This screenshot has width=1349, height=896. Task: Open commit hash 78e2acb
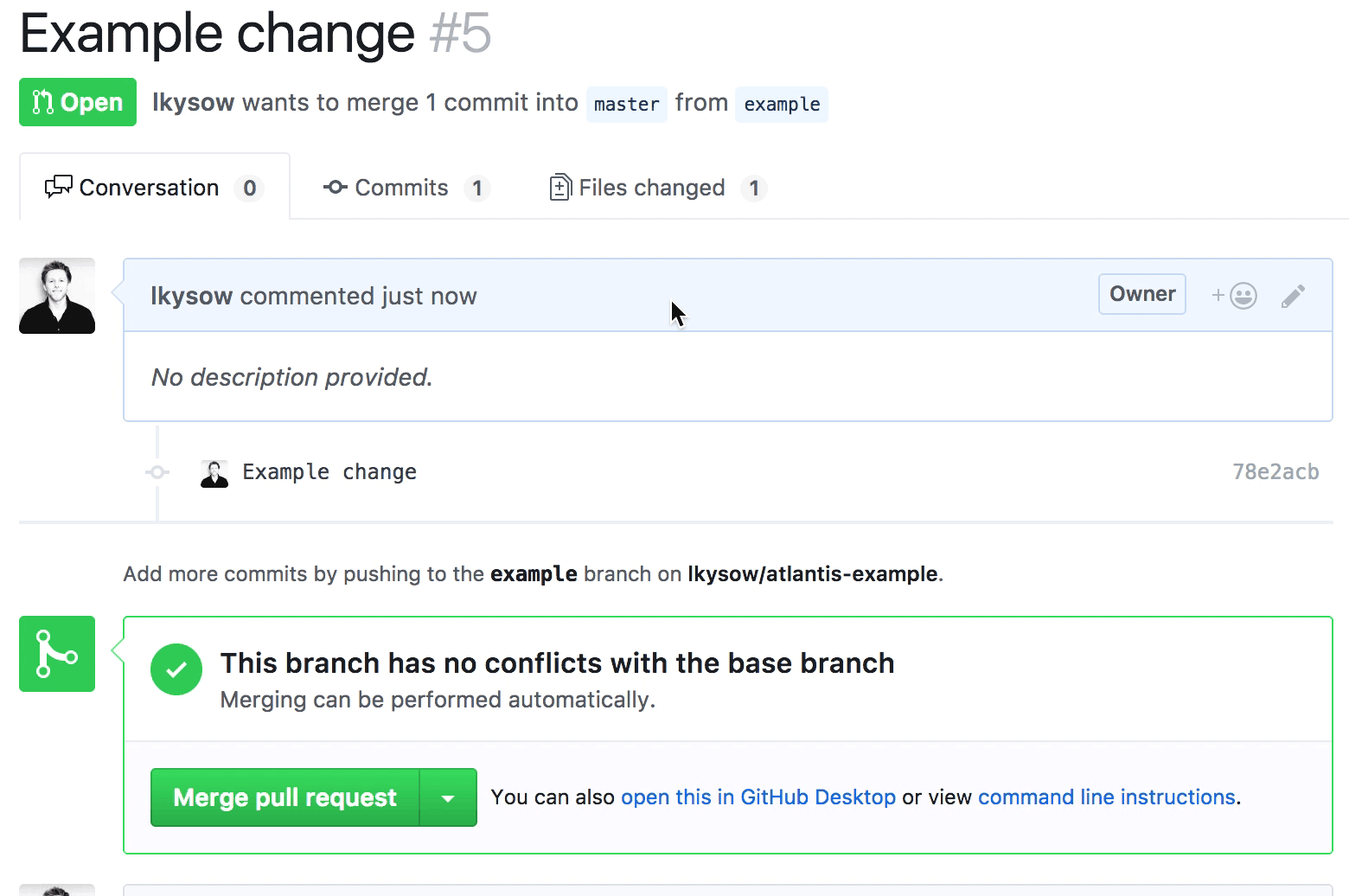coord(1275,472)
